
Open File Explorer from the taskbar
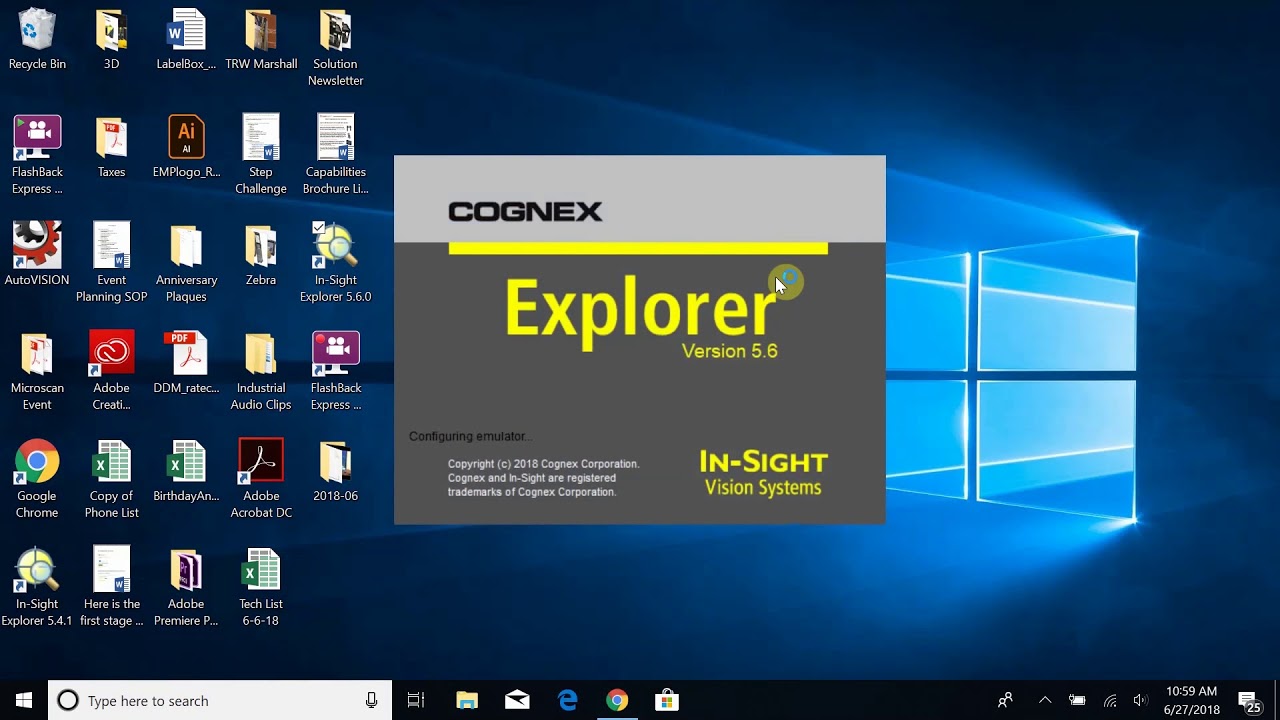pos(467,700)
